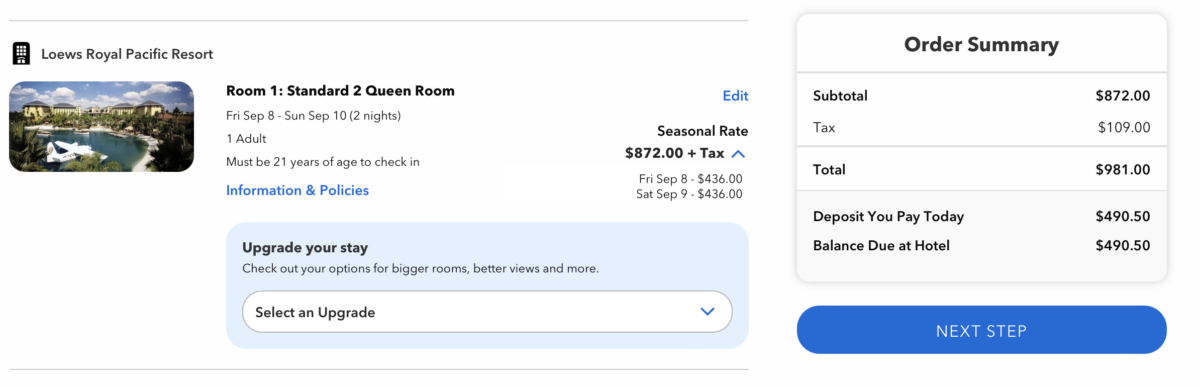1200x387 pixels.
Task: Click the Order Summary heading
Action: pyautogui.click(x=981, y=45)
